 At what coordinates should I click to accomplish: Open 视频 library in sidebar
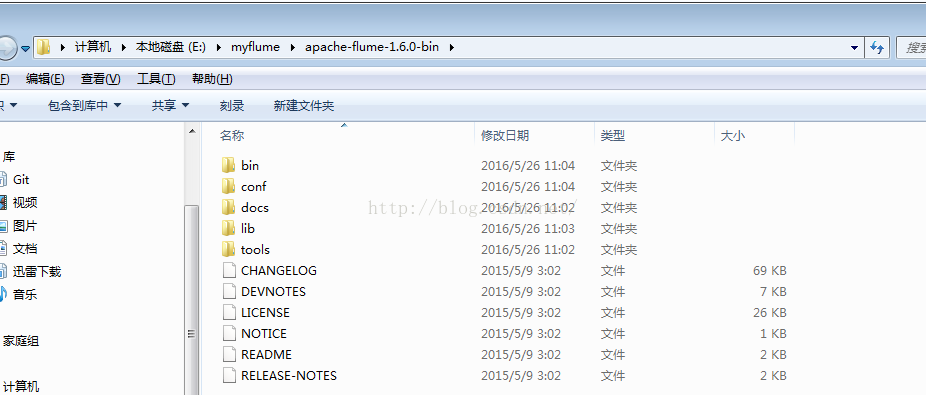pyautogui.click(x=25, y=203)
